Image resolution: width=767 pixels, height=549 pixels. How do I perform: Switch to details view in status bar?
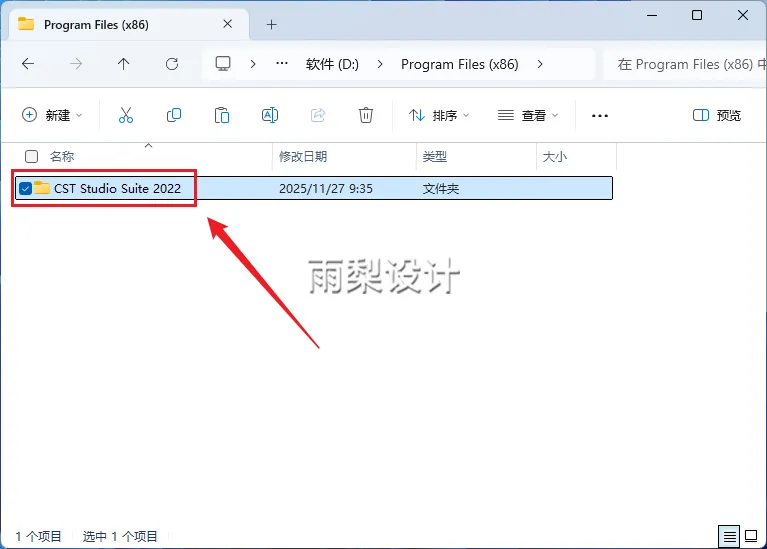tap(729, 536)
